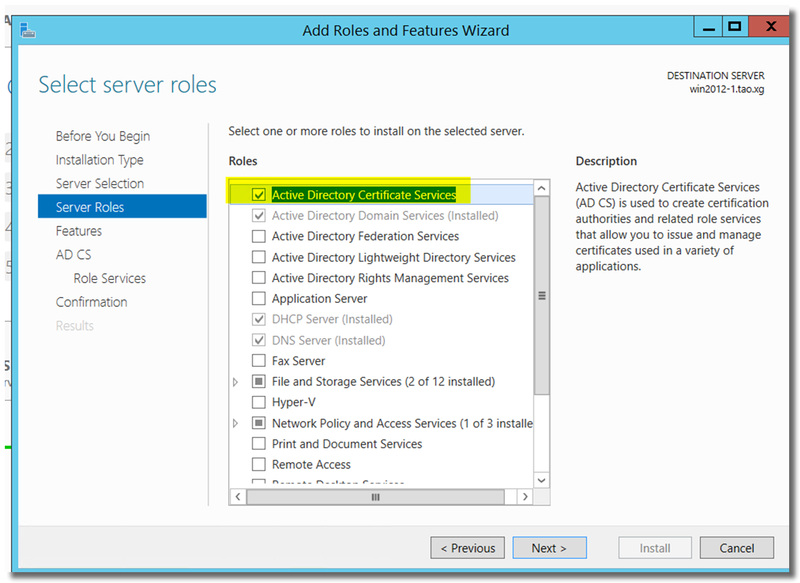
Task: Select the Fax Server role label
Action: 298,361
